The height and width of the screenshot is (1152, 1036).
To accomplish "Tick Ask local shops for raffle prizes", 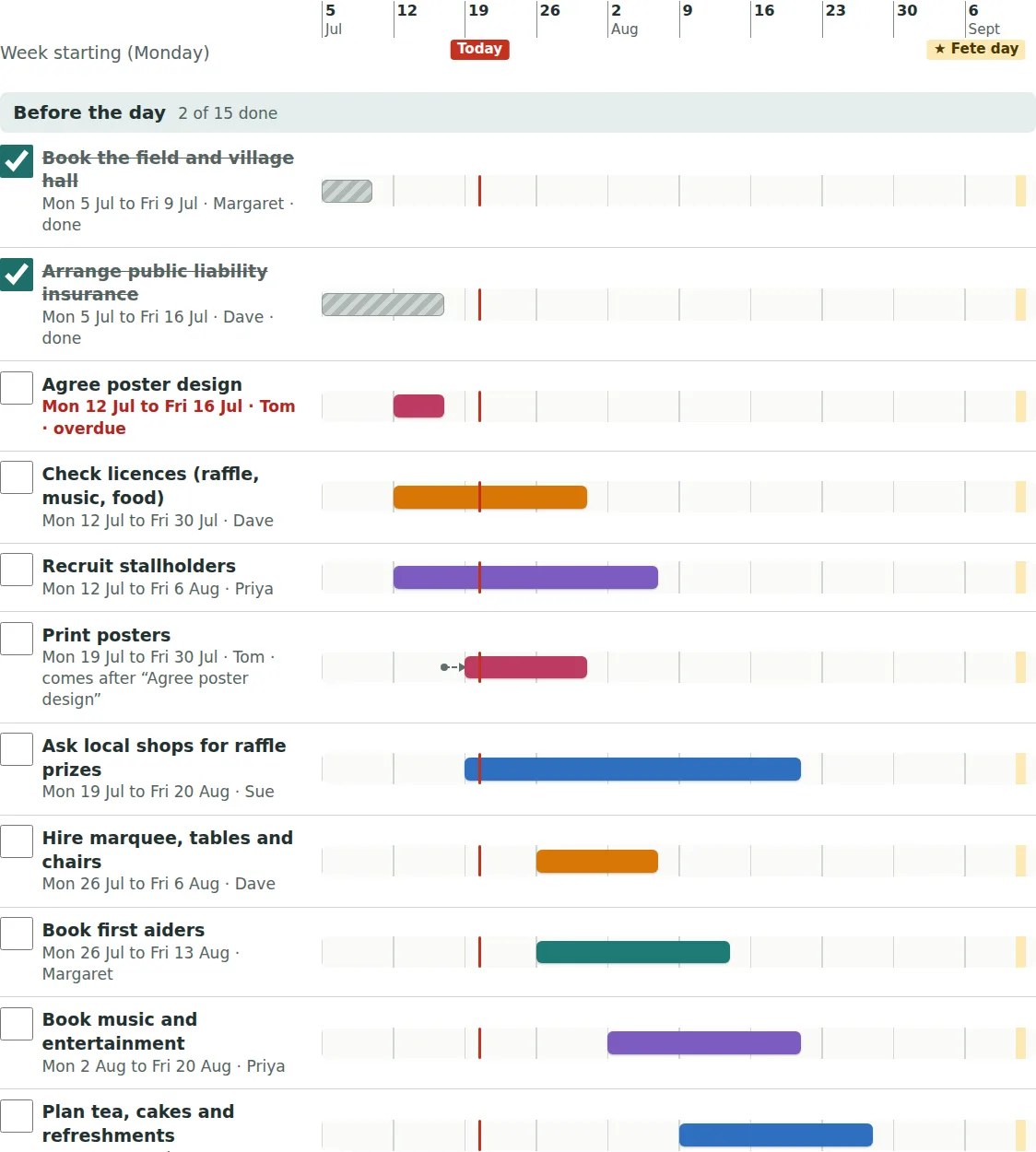I will point(17,749).
